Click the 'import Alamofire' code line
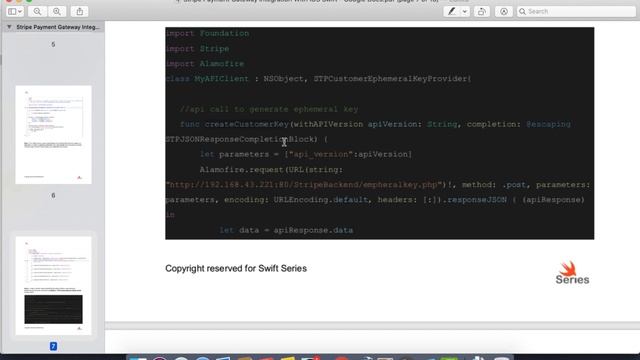Screen dimensions: 640x360 pos(205,64)
